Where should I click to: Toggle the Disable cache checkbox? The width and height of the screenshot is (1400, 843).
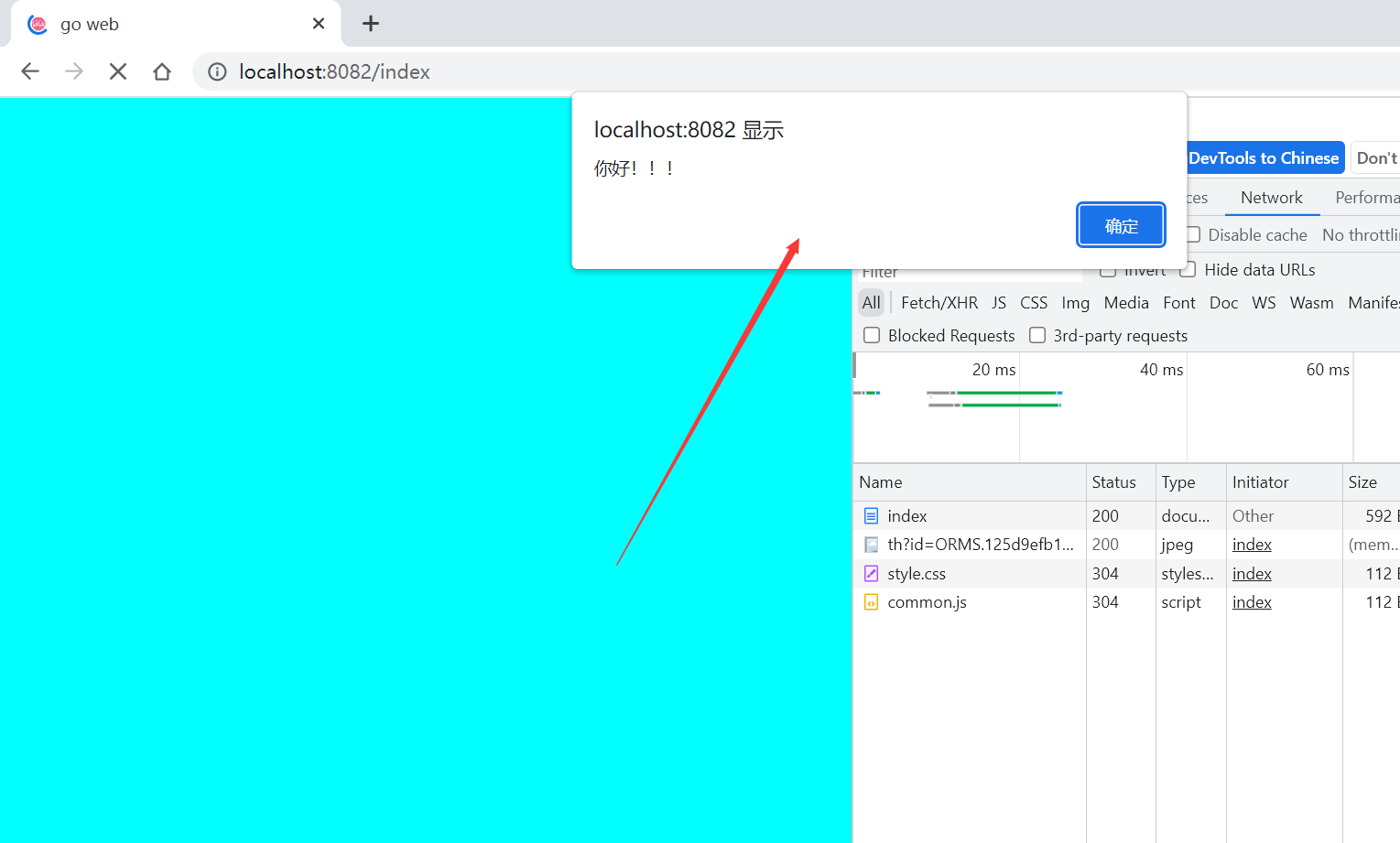[1193, 235]
